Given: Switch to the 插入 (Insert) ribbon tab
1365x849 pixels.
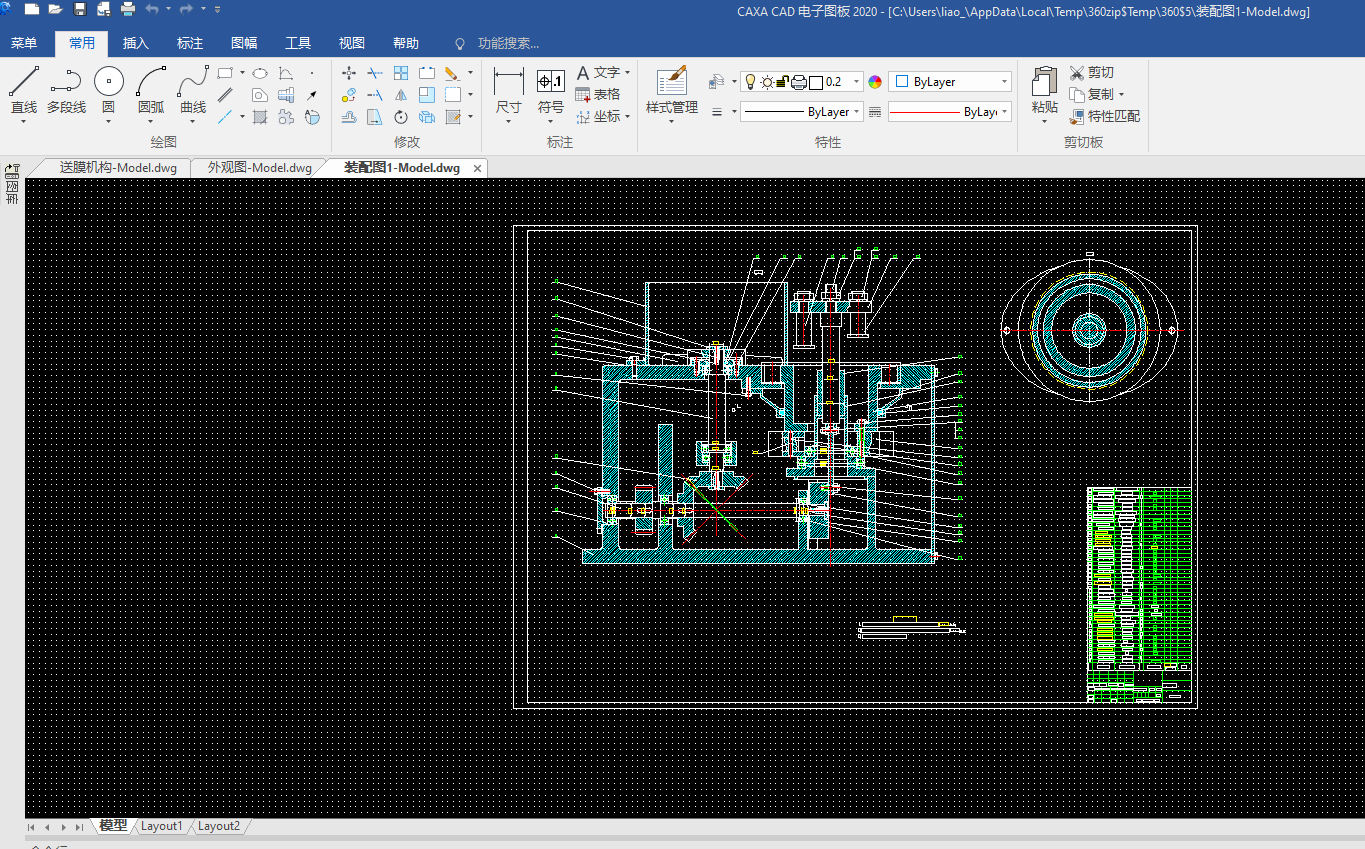Looking at the screenshot, I should click(x=135, y=43).
